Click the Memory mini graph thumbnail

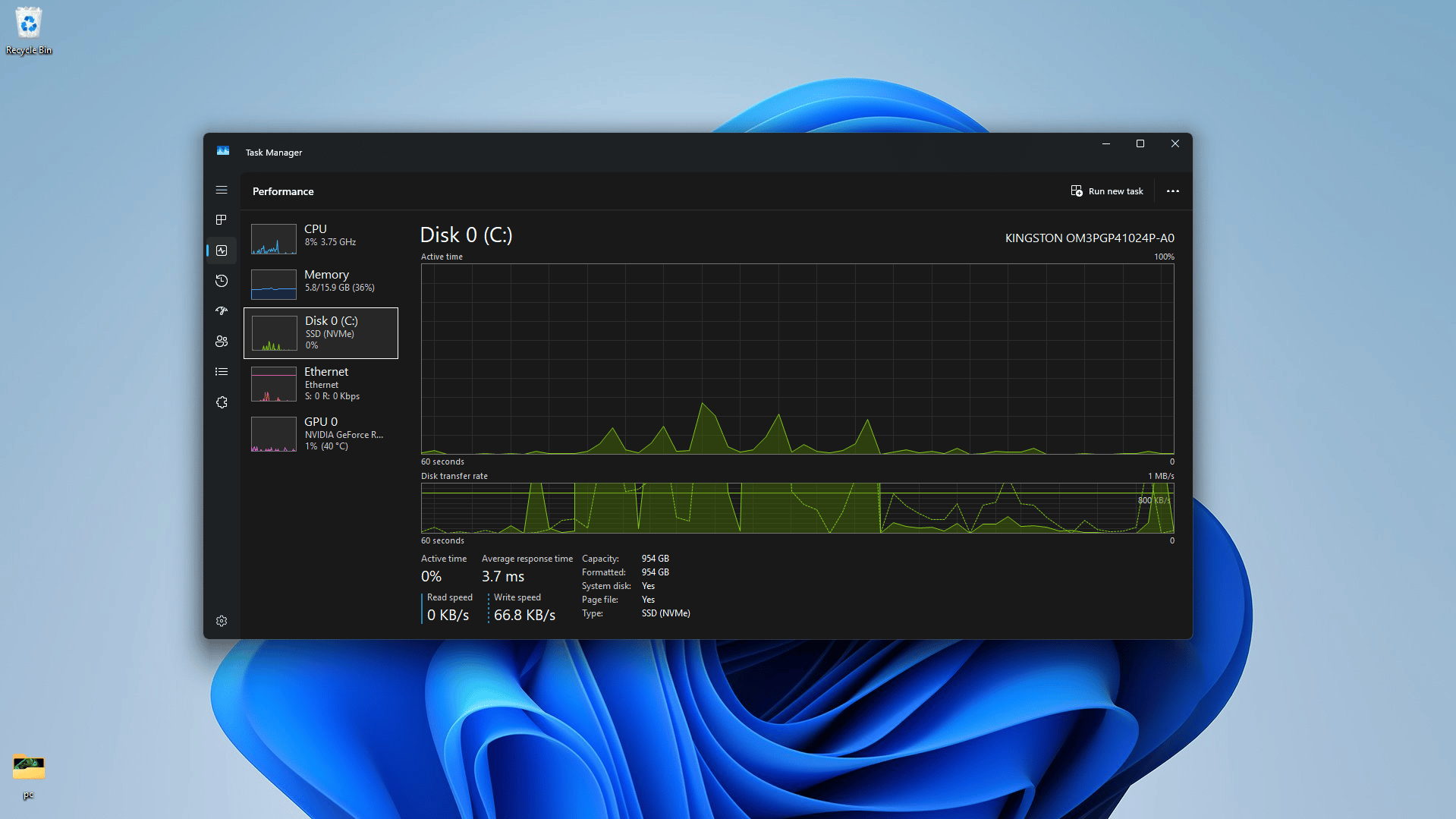pyautogui.click(x=274, y=285)
